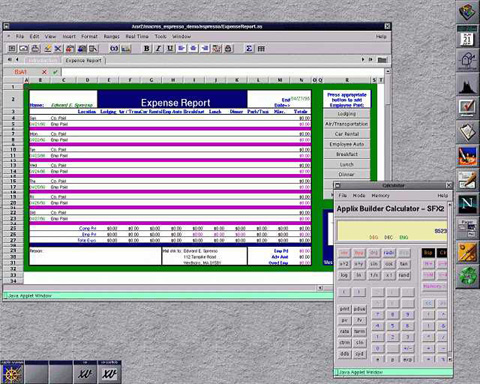Switch to the Expense Report tab

pos(84,60)
